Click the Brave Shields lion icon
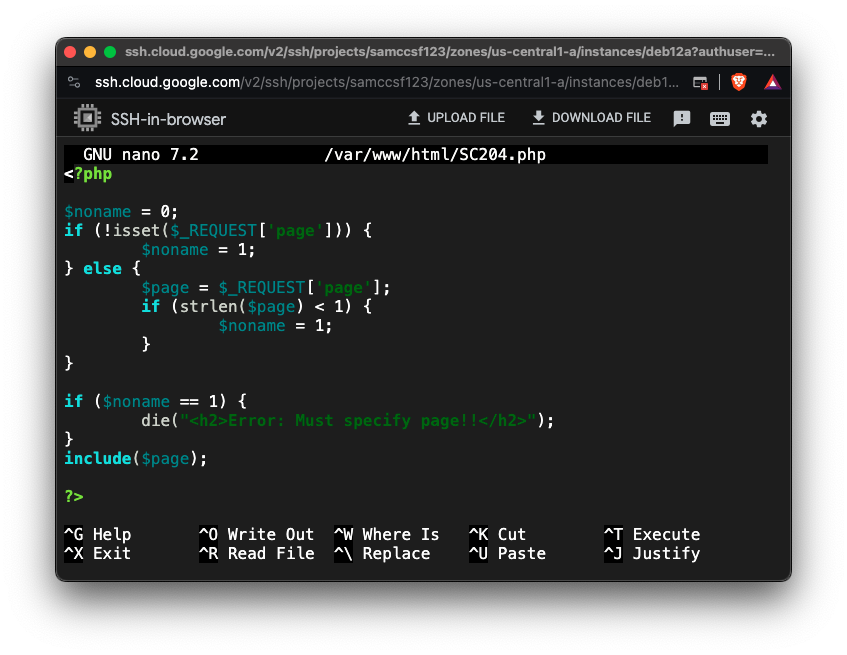Screen dimensions: 847x655 [x=739, y=82]
